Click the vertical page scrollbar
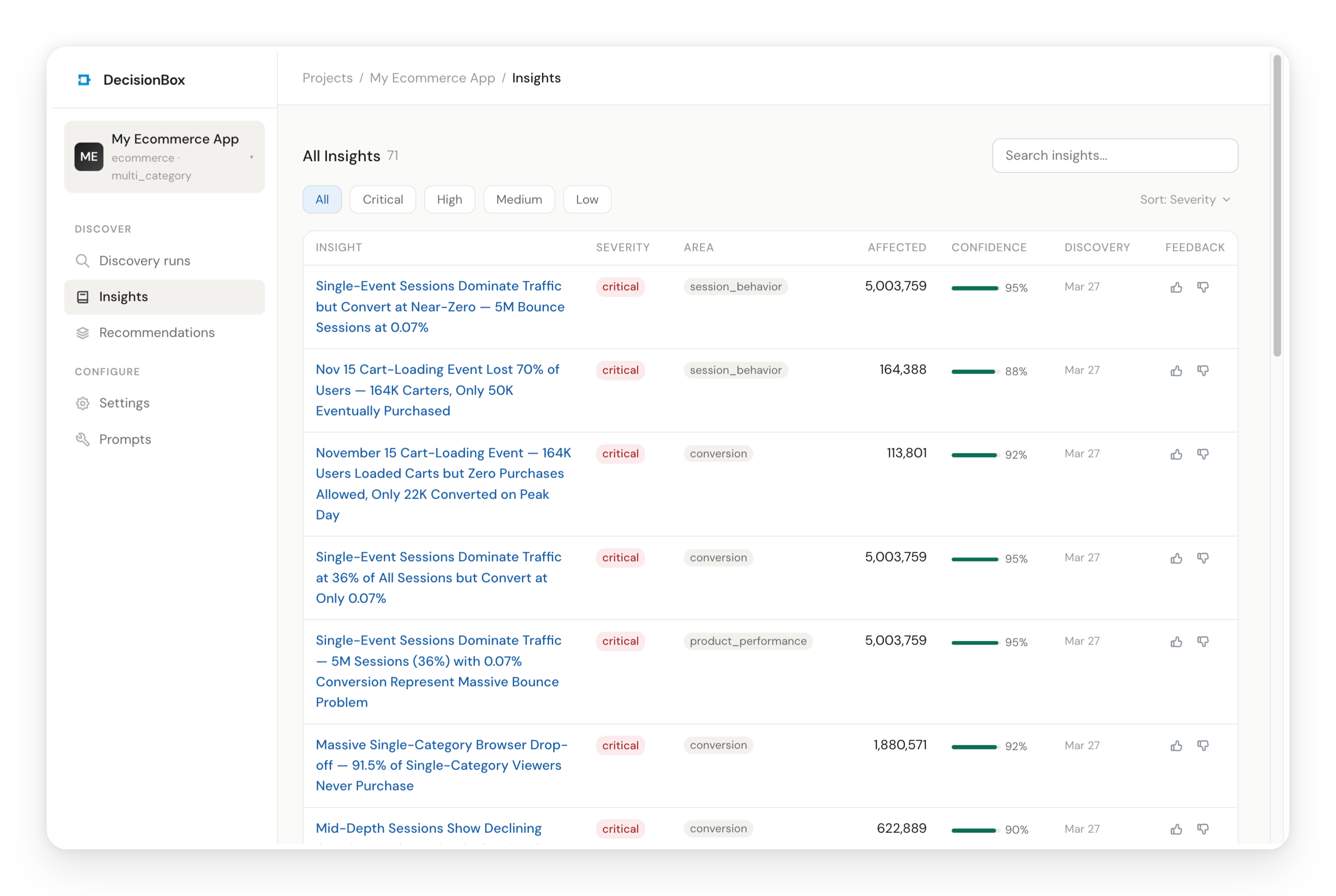The image size is (1336, 896). [1277, 206]
